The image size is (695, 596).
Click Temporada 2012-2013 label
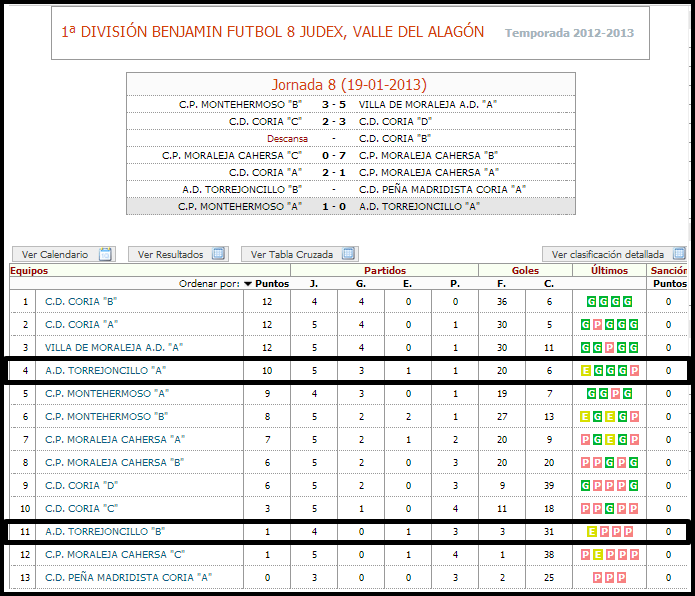pyautogui.click(x=570, y=33)
